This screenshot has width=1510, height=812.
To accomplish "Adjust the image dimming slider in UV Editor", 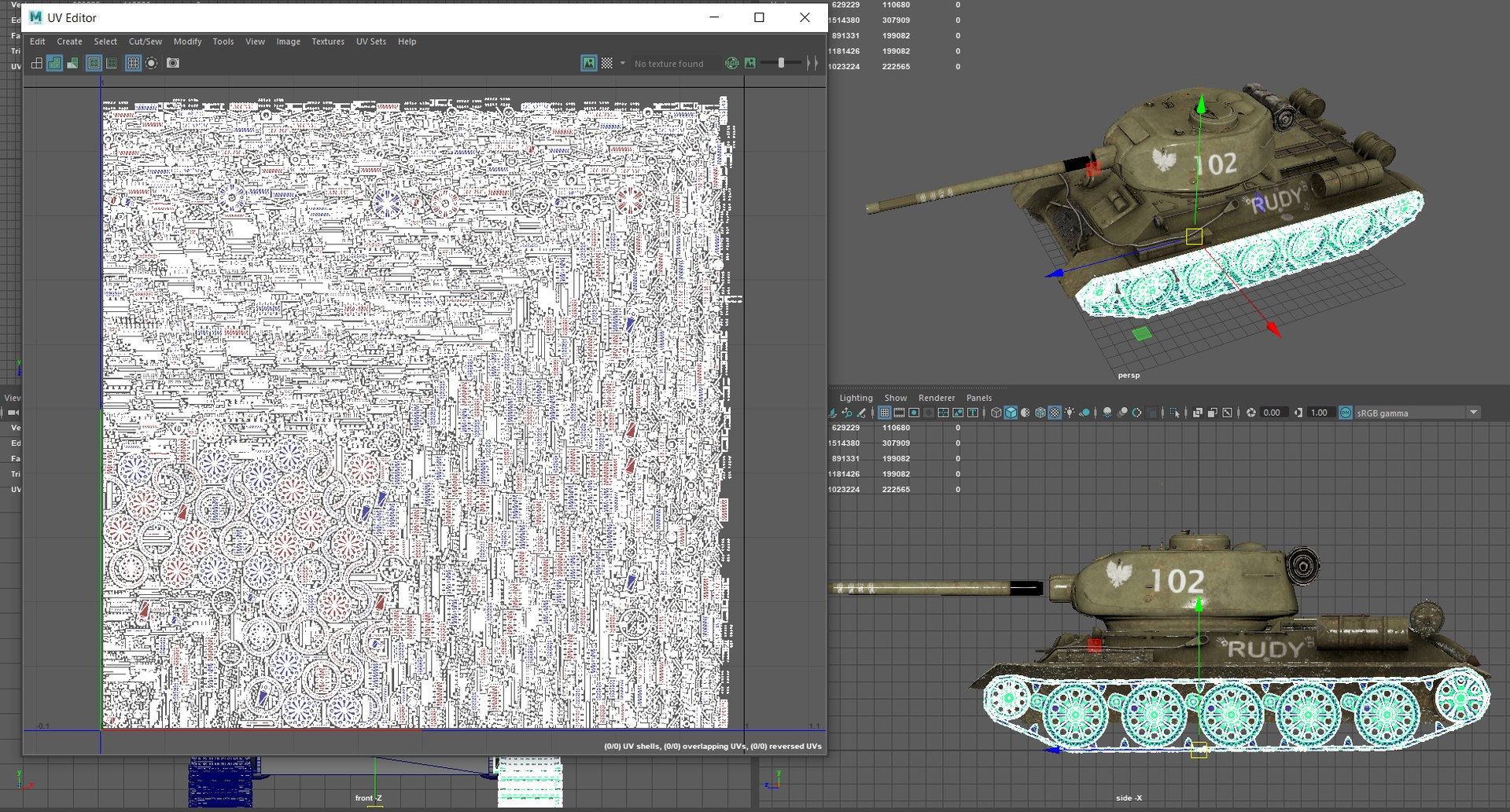I will pos(781,63).
